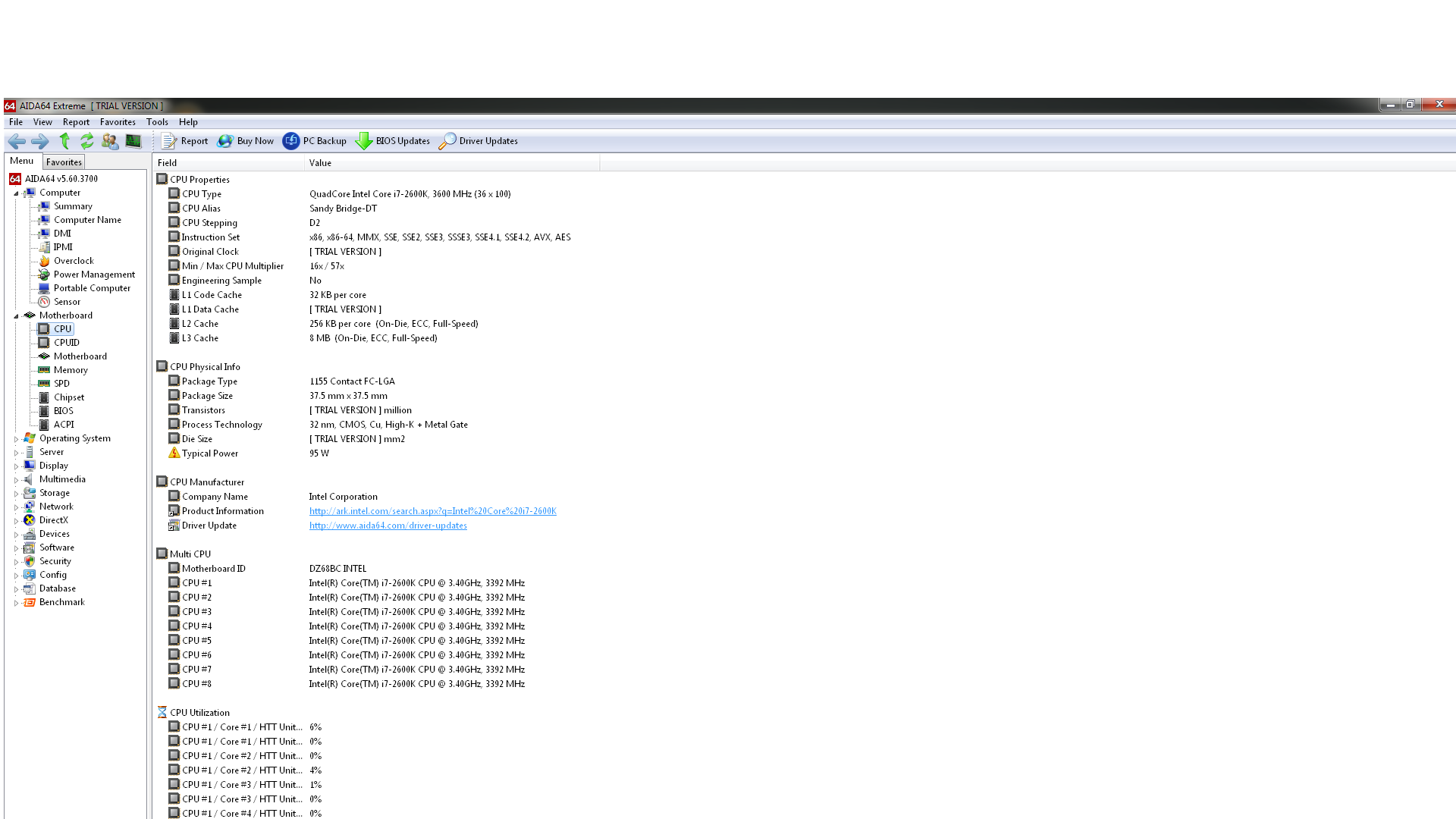Open Power Management in the tree

pyautogui.click(x=94, y=275)
